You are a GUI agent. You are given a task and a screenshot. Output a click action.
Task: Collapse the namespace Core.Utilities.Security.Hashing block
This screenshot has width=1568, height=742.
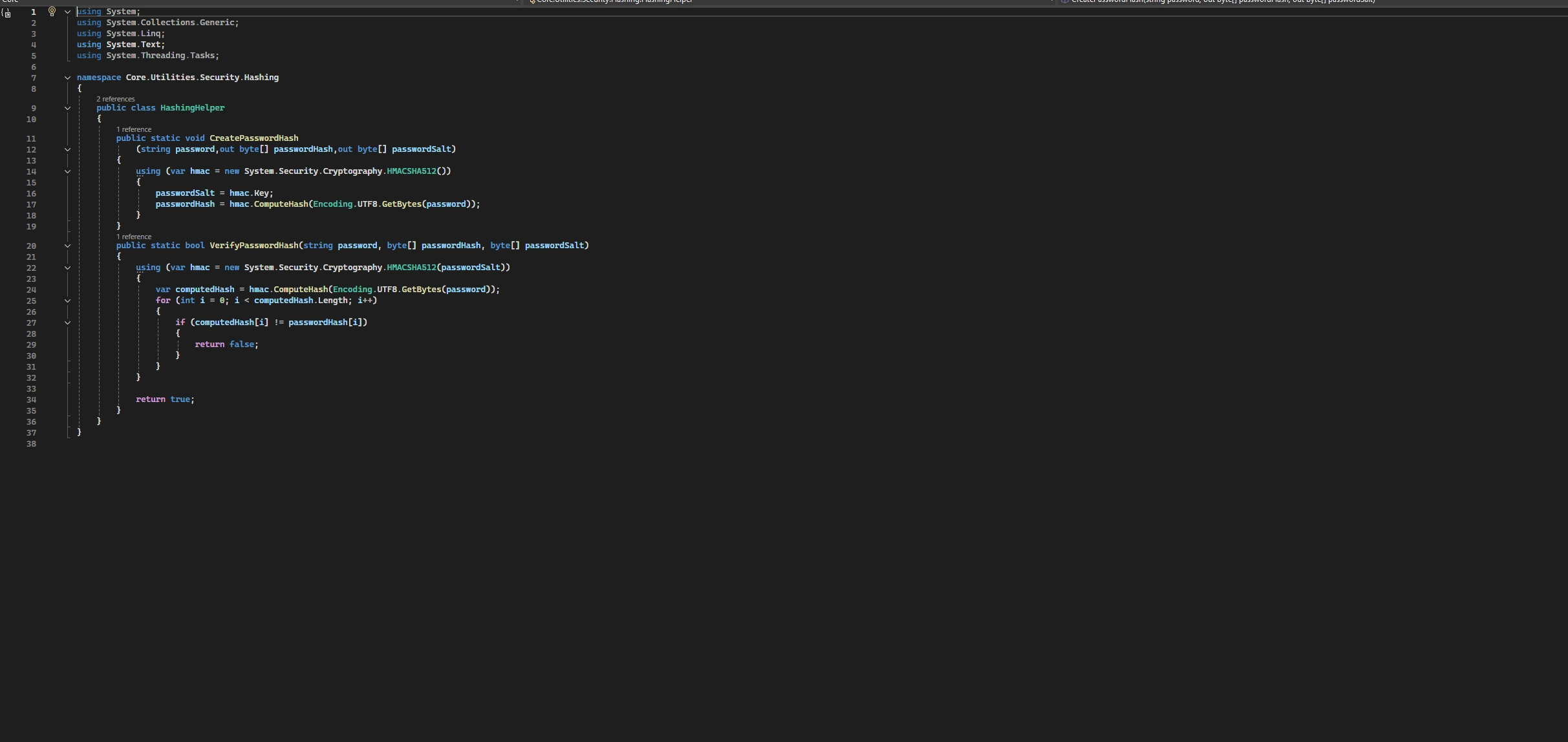[x=67, y=78]
